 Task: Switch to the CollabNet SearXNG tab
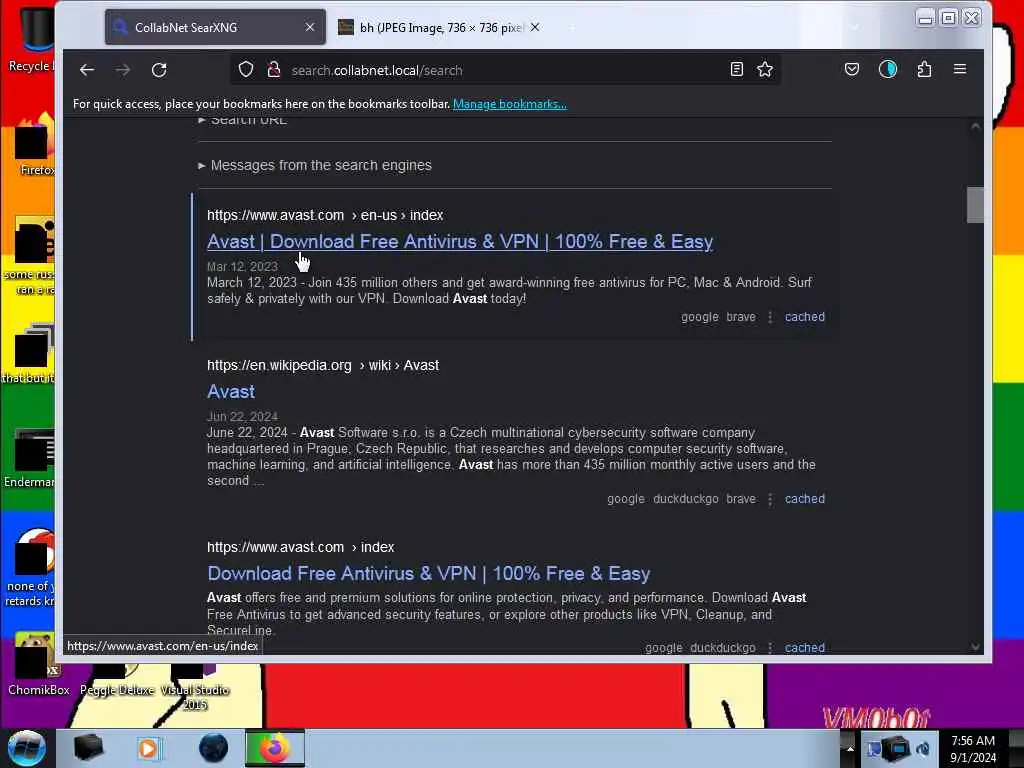pyautogui.click(x=215, y=27)
